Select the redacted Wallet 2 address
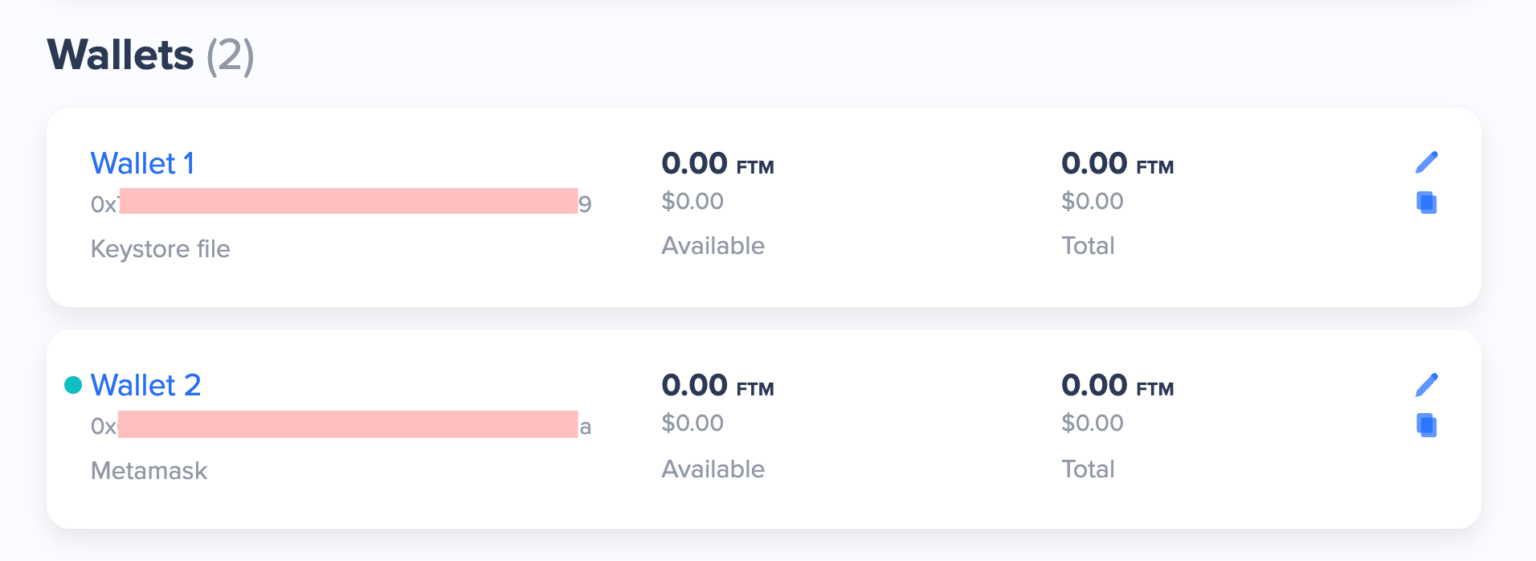This screenshot has height=561, width=1536. pos(341,427)
